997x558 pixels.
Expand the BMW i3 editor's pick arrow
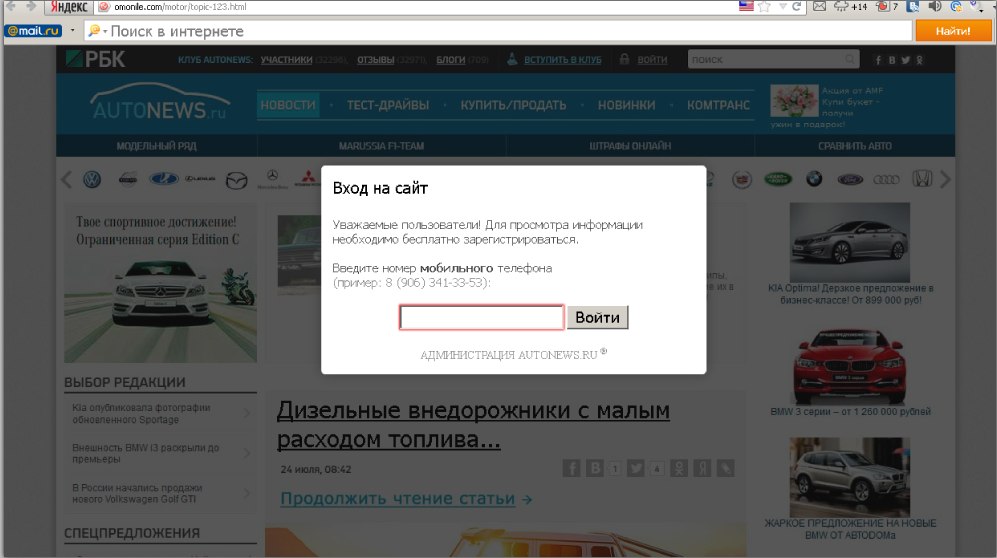247,453
